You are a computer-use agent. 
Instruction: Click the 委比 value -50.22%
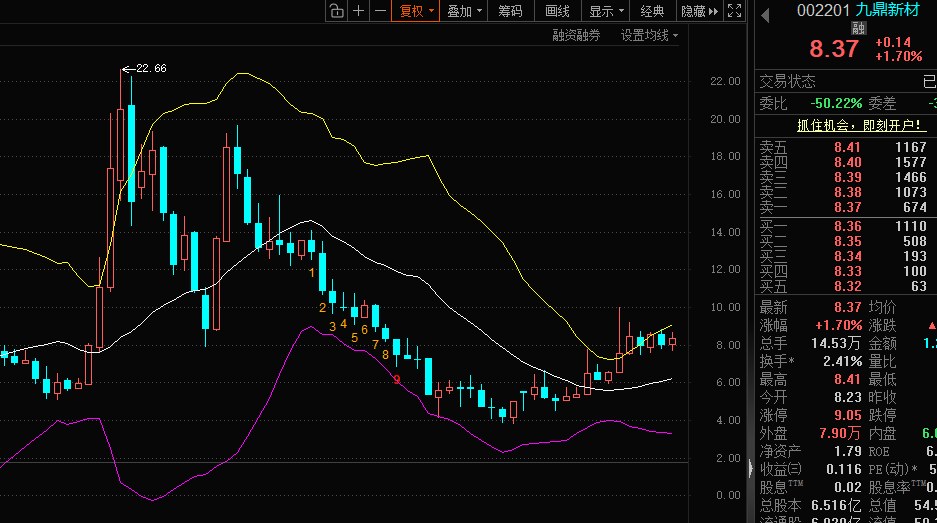coord(836,103)
